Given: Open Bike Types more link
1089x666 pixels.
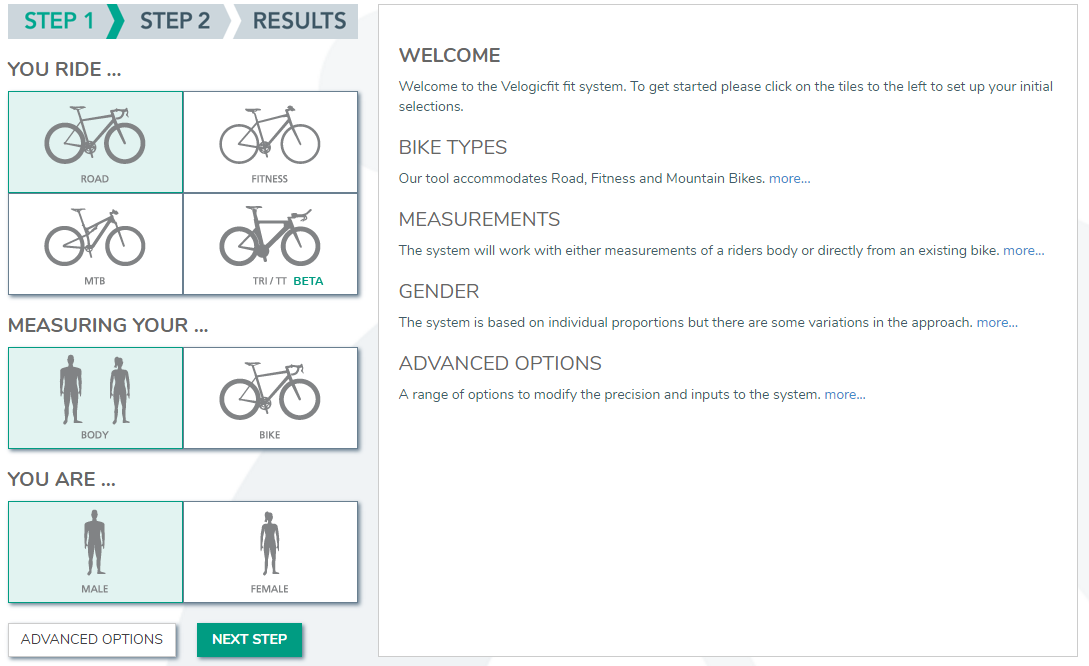Looking at the screenshot, I should coord(790,178).
